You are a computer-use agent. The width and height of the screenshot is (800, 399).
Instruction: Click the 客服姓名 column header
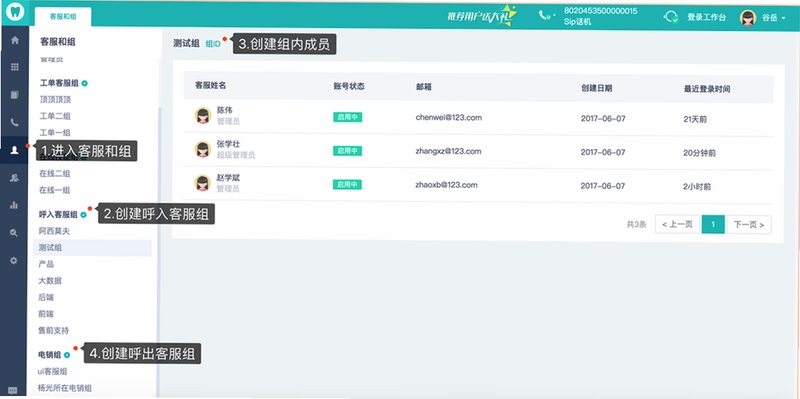click(x=211, y=86)
